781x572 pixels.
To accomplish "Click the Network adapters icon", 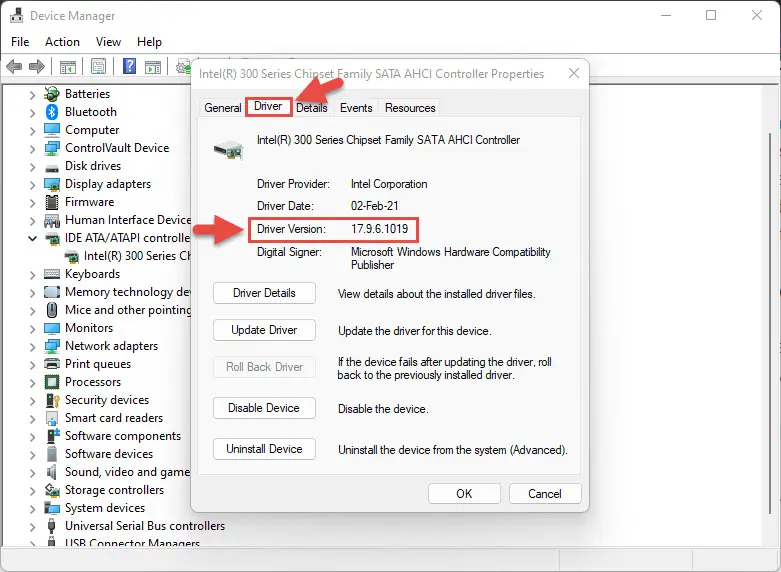I will tap(52, 346).
